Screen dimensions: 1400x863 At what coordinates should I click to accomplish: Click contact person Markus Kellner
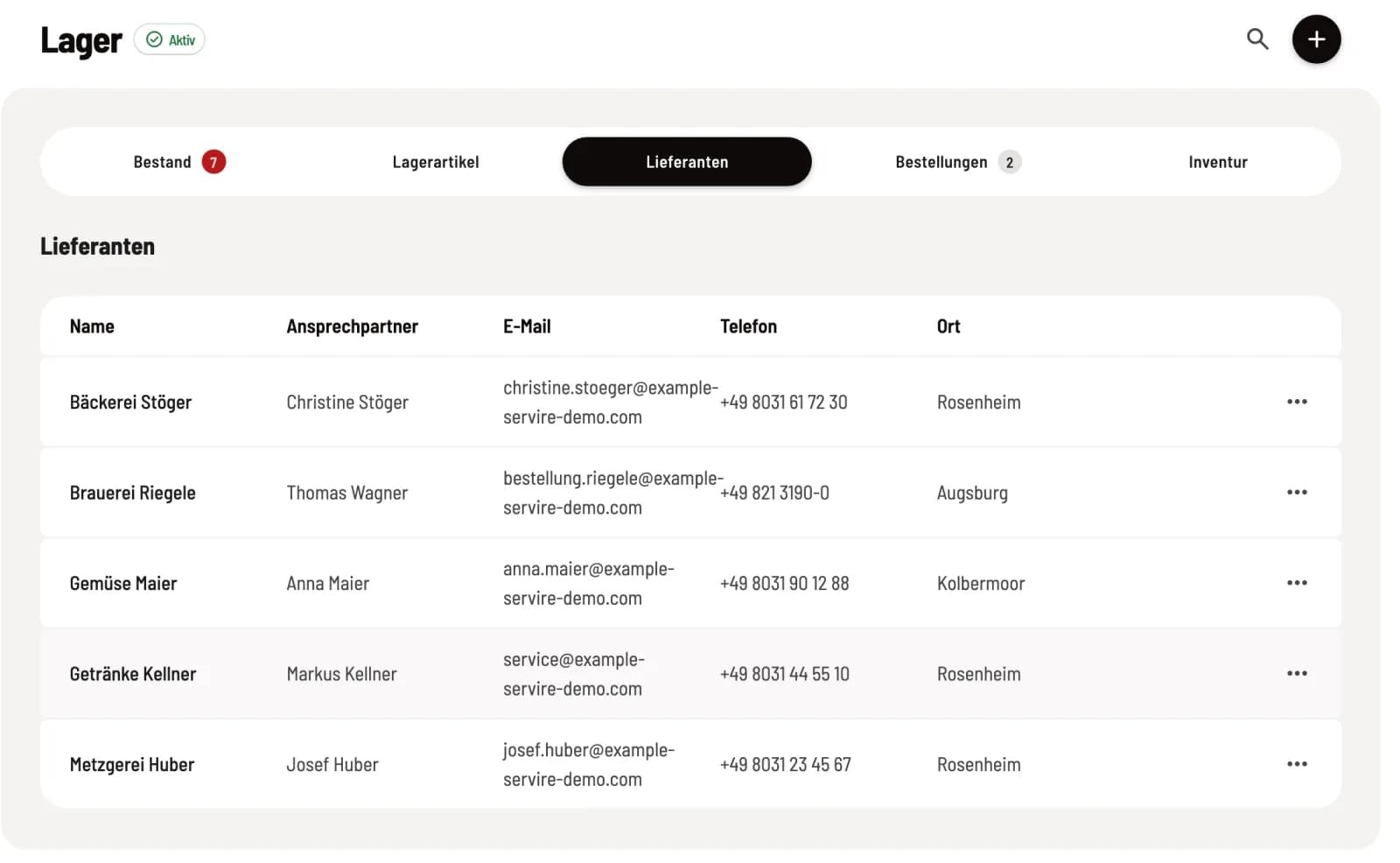click(x=341, y=674)
